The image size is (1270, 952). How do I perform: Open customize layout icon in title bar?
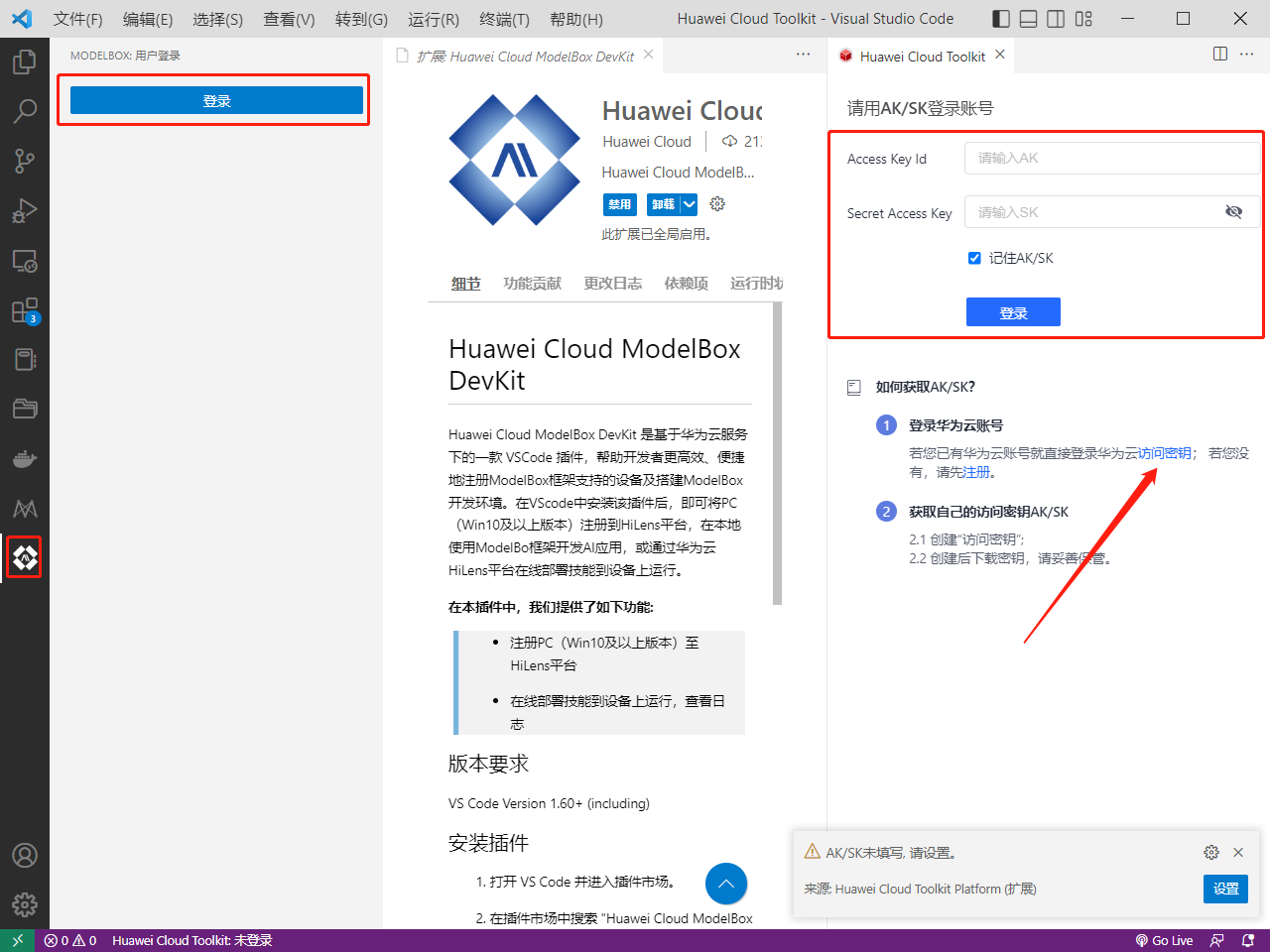pos(1083,18)
